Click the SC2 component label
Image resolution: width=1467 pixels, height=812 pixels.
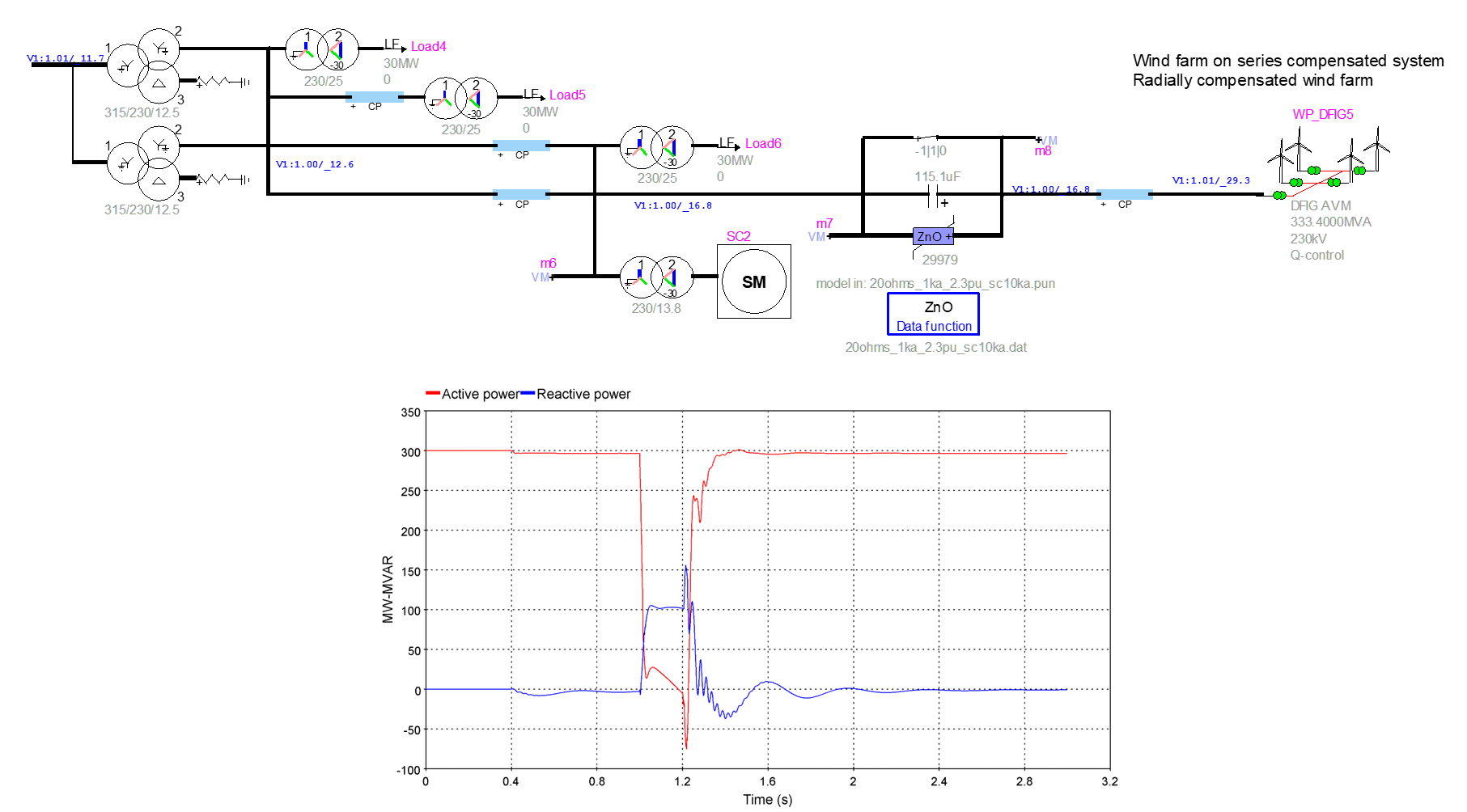click(x=738, y=236)
